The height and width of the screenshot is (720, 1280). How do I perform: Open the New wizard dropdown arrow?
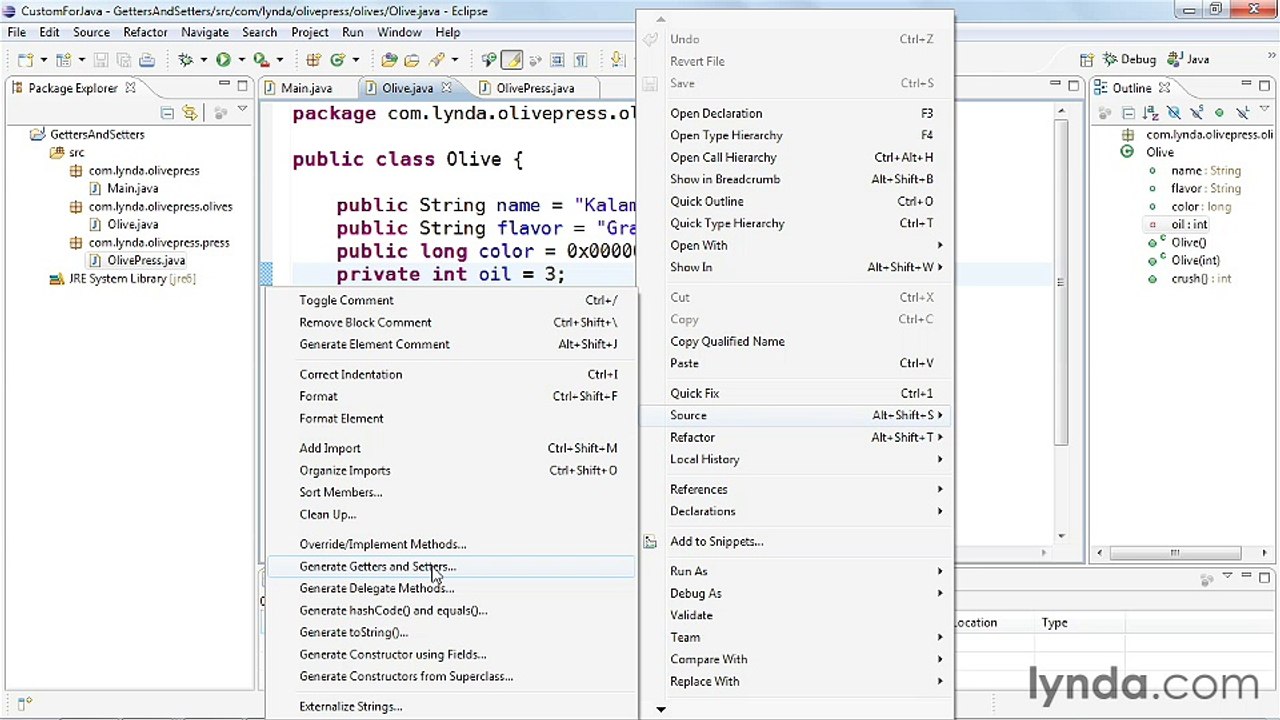click(43, 60)
